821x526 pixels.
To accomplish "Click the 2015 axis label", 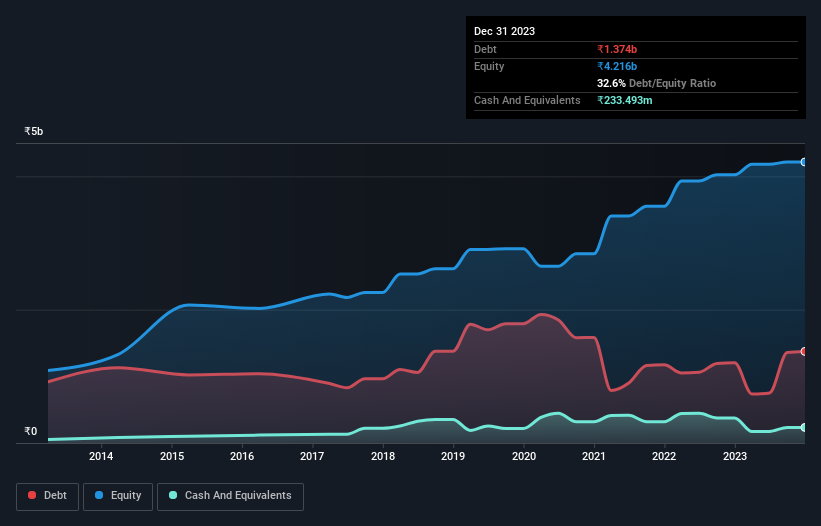I will coord(172,456).
